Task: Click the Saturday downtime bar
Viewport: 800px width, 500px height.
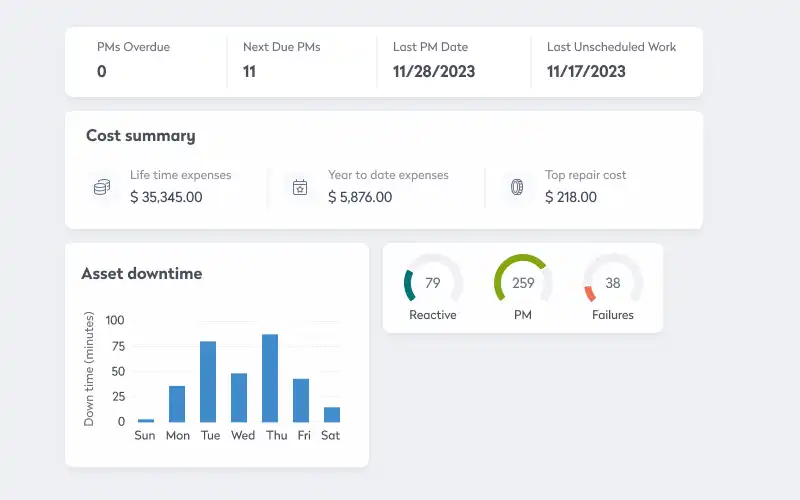Action: (332, 414)
